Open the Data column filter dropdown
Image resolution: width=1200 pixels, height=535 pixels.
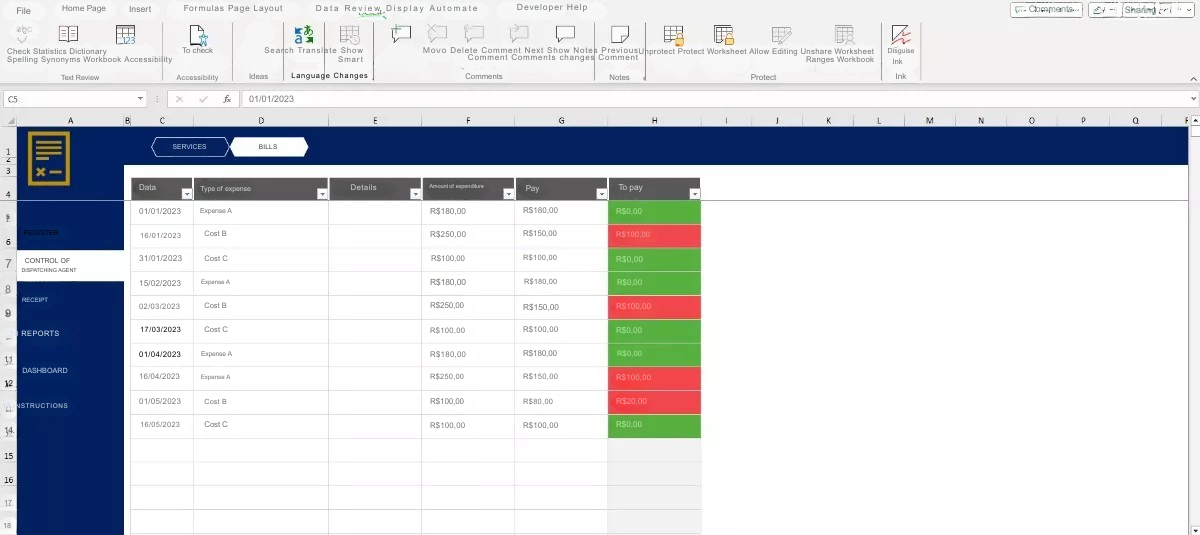[186, 194]
